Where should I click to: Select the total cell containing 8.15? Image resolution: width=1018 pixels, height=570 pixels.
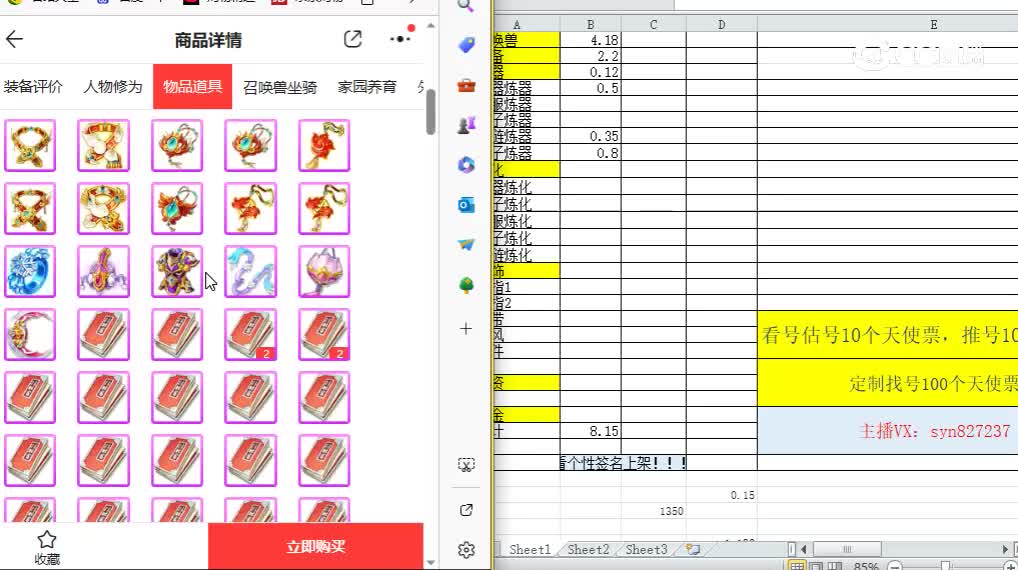(590, 431)
